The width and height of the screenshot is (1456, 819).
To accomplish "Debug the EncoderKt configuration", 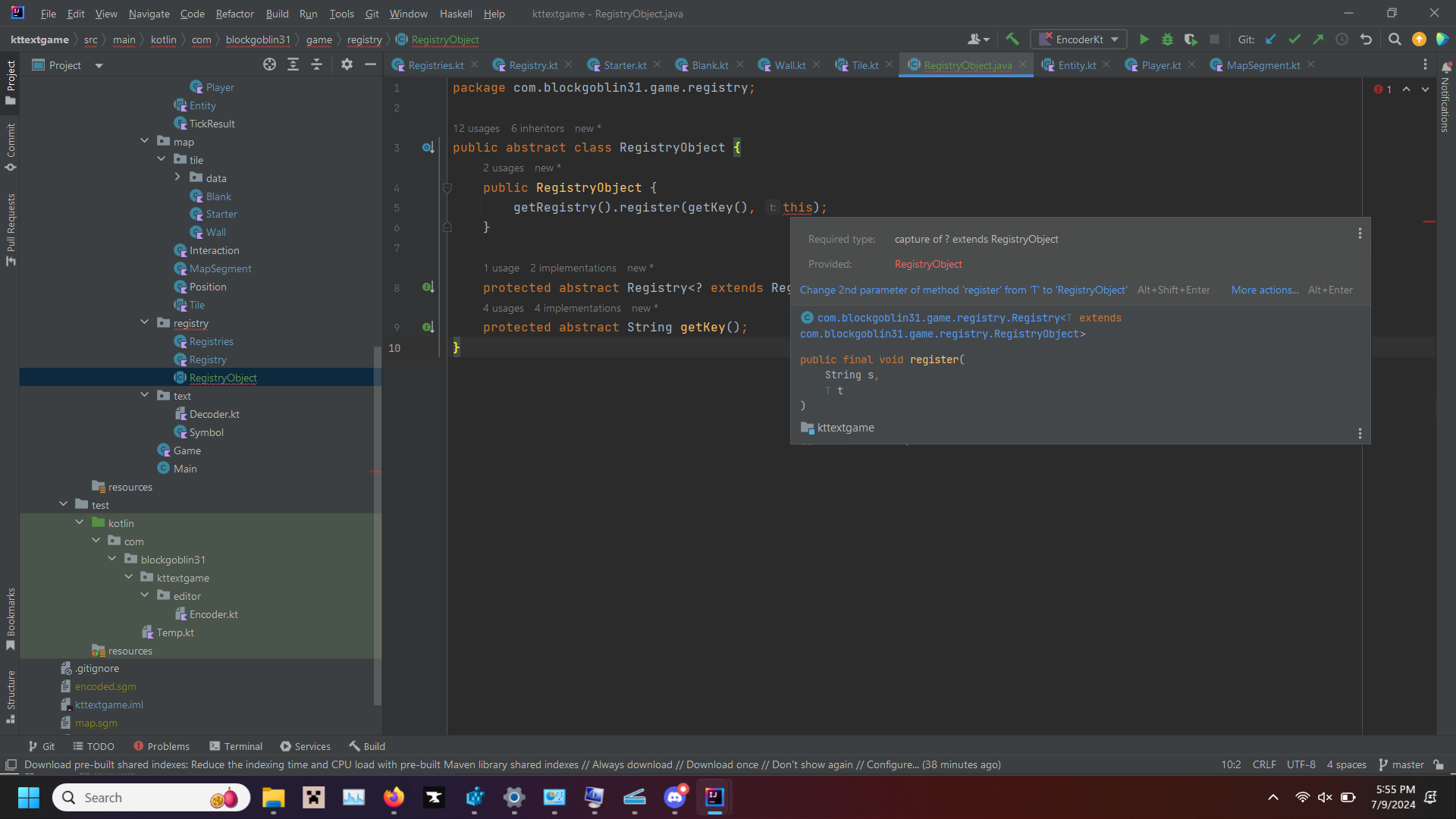I will [1167, 39].
